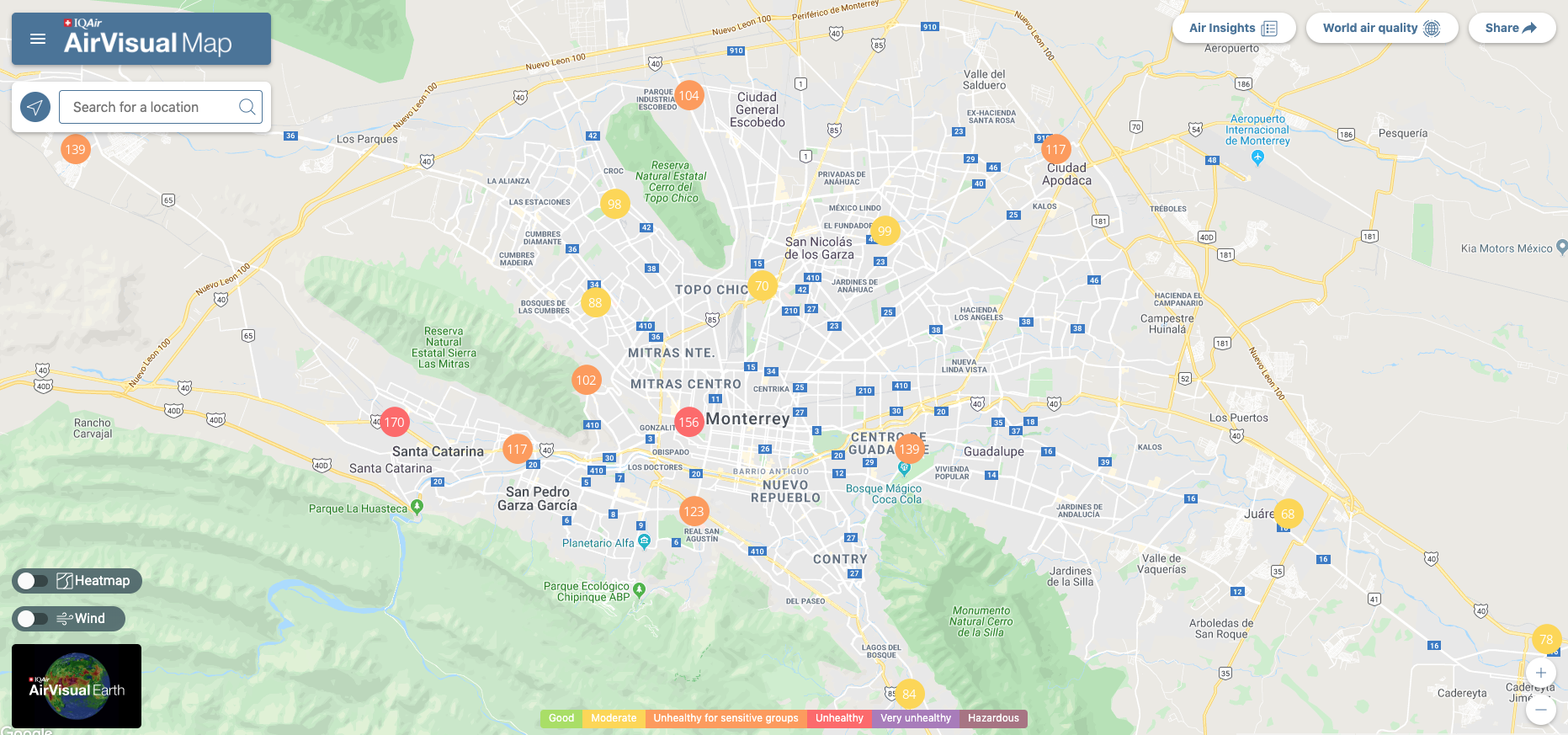Click the Reserva Natural Estatal Sierra Las Mitras label
This screenshot has width=1568, height=735.
[444, 348]
